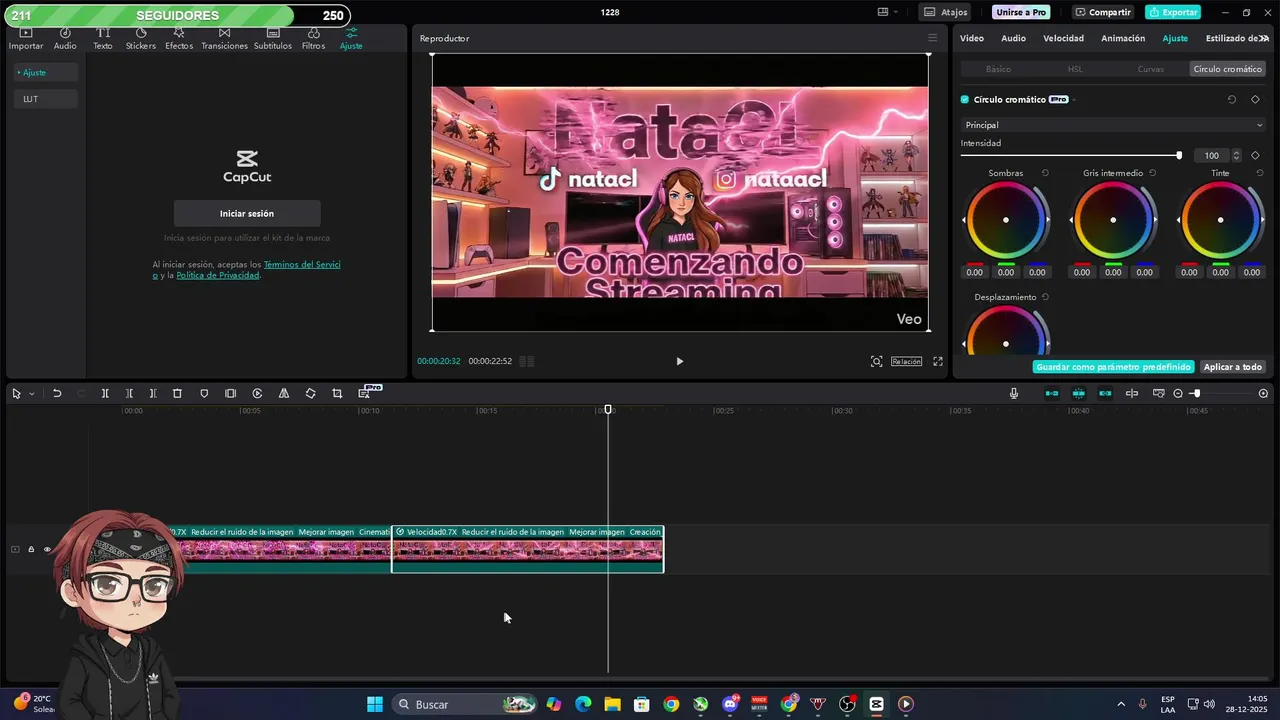Toggle auto snapping in timeline toolbar
This screenshot has height=720, width=1280.
pyautogui.click(x=1078, y=393)
